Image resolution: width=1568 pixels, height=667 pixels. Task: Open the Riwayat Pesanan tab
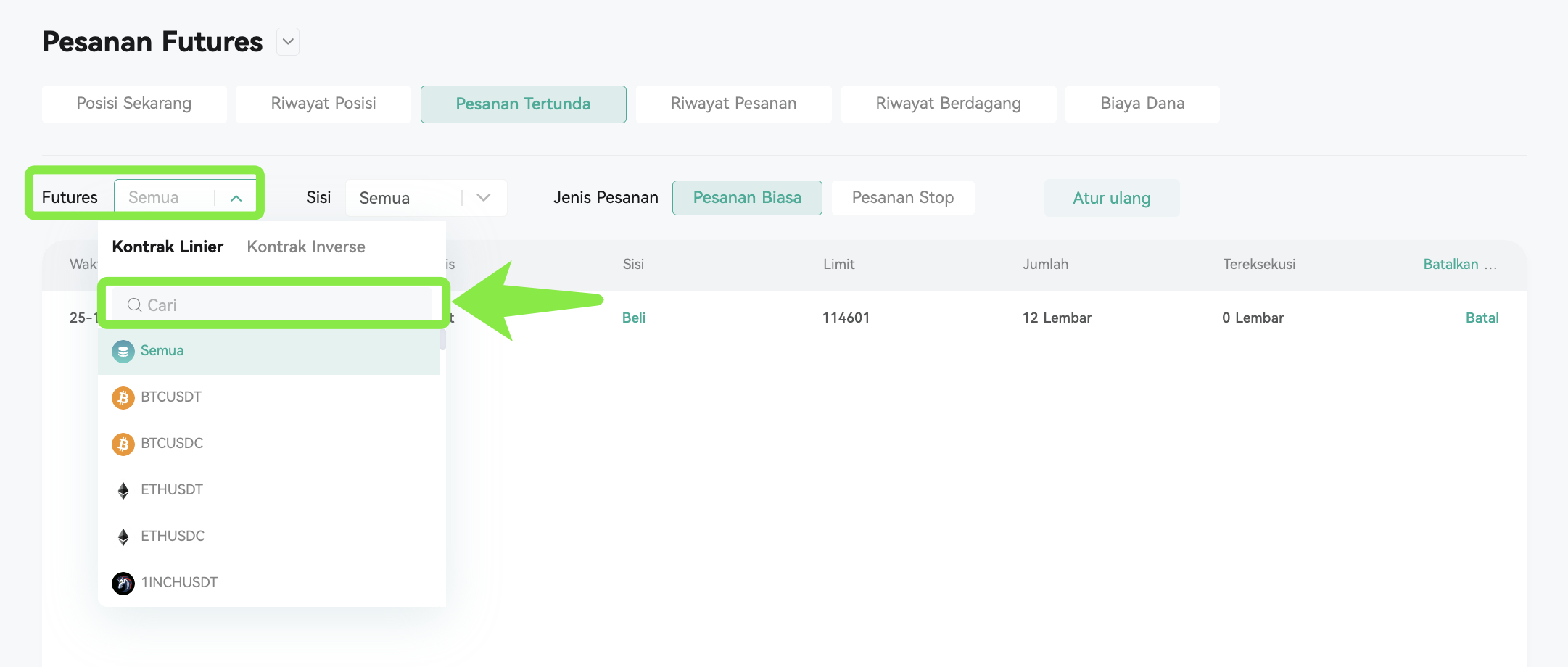[x=733, y=104]
